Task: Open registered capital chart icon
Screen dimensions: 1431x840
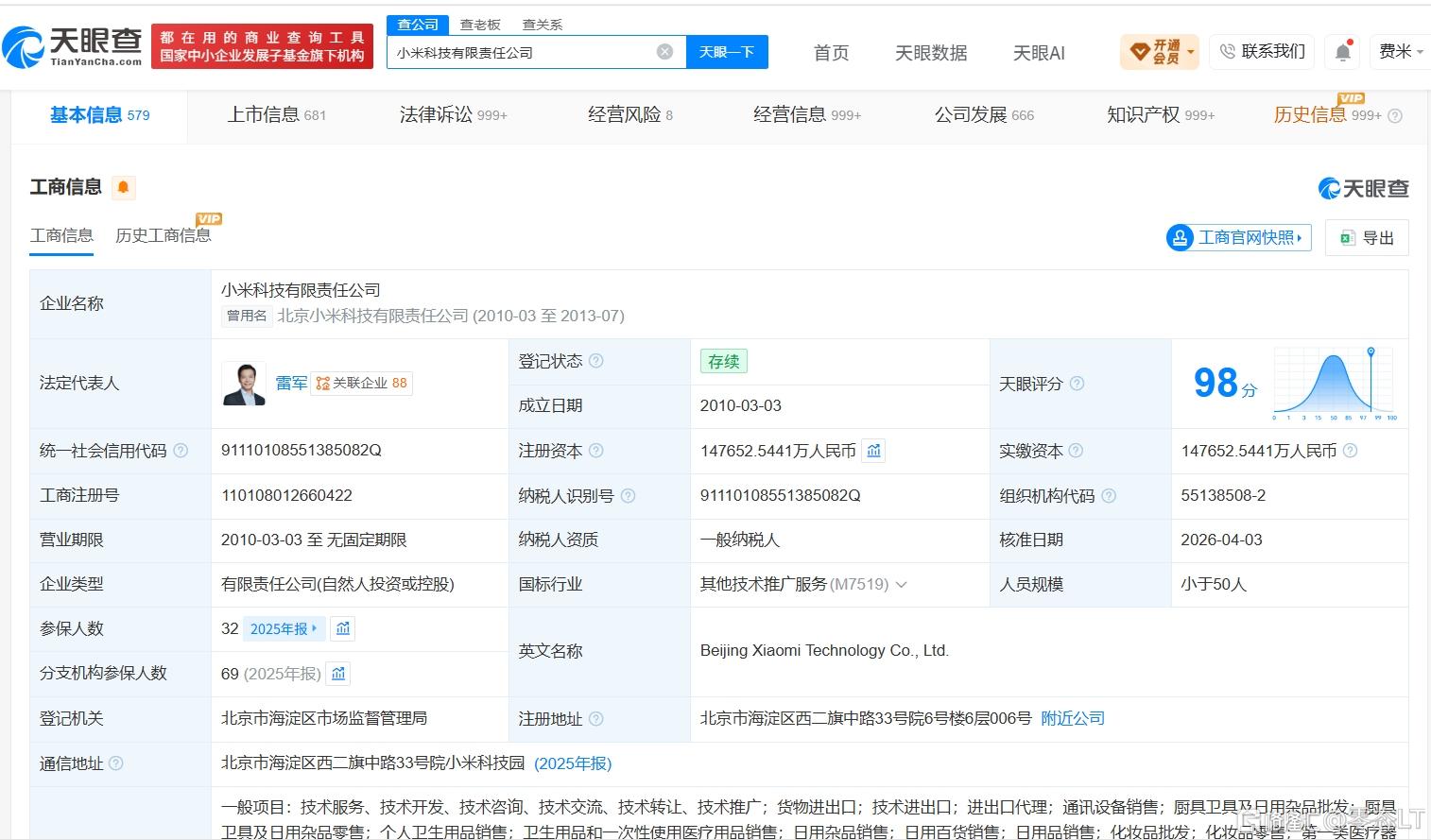Action: point(874,451)
